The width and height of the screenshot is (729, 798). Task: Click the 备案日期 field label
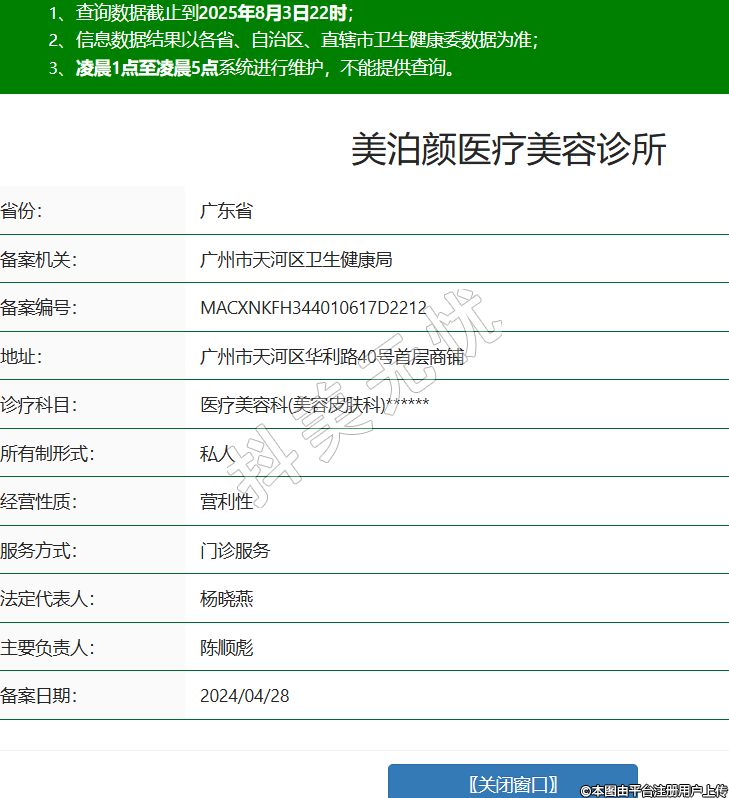[x=39, y=696]
